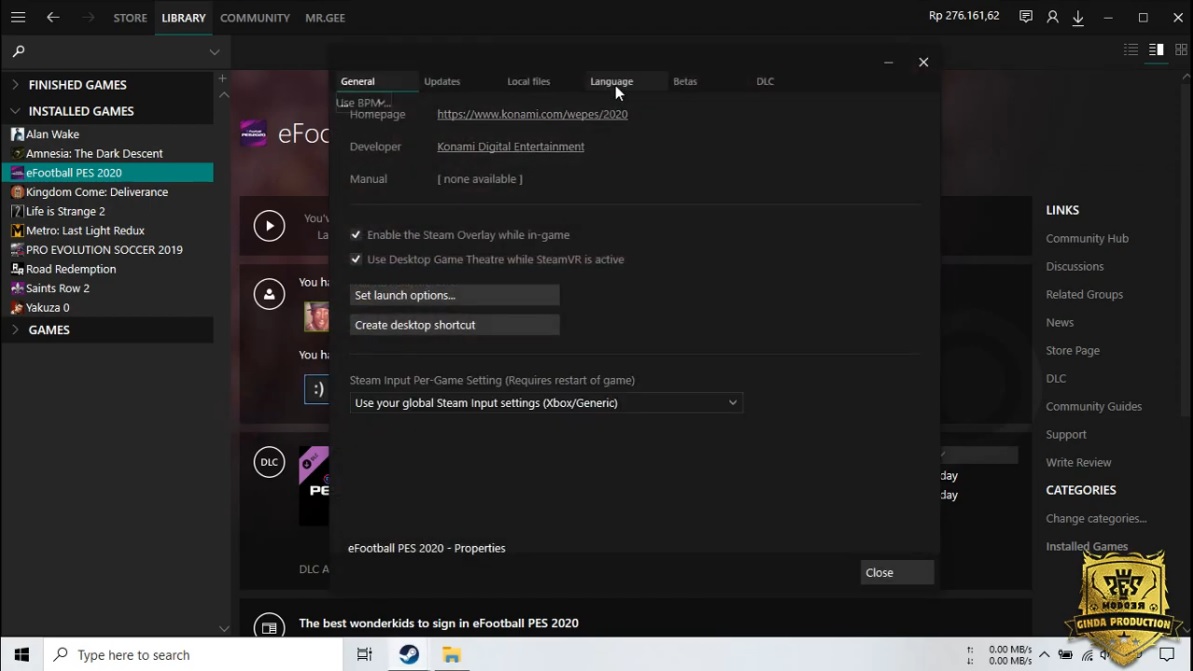Expand the GAMES category
1193x671 pixels.
point(15,329)
